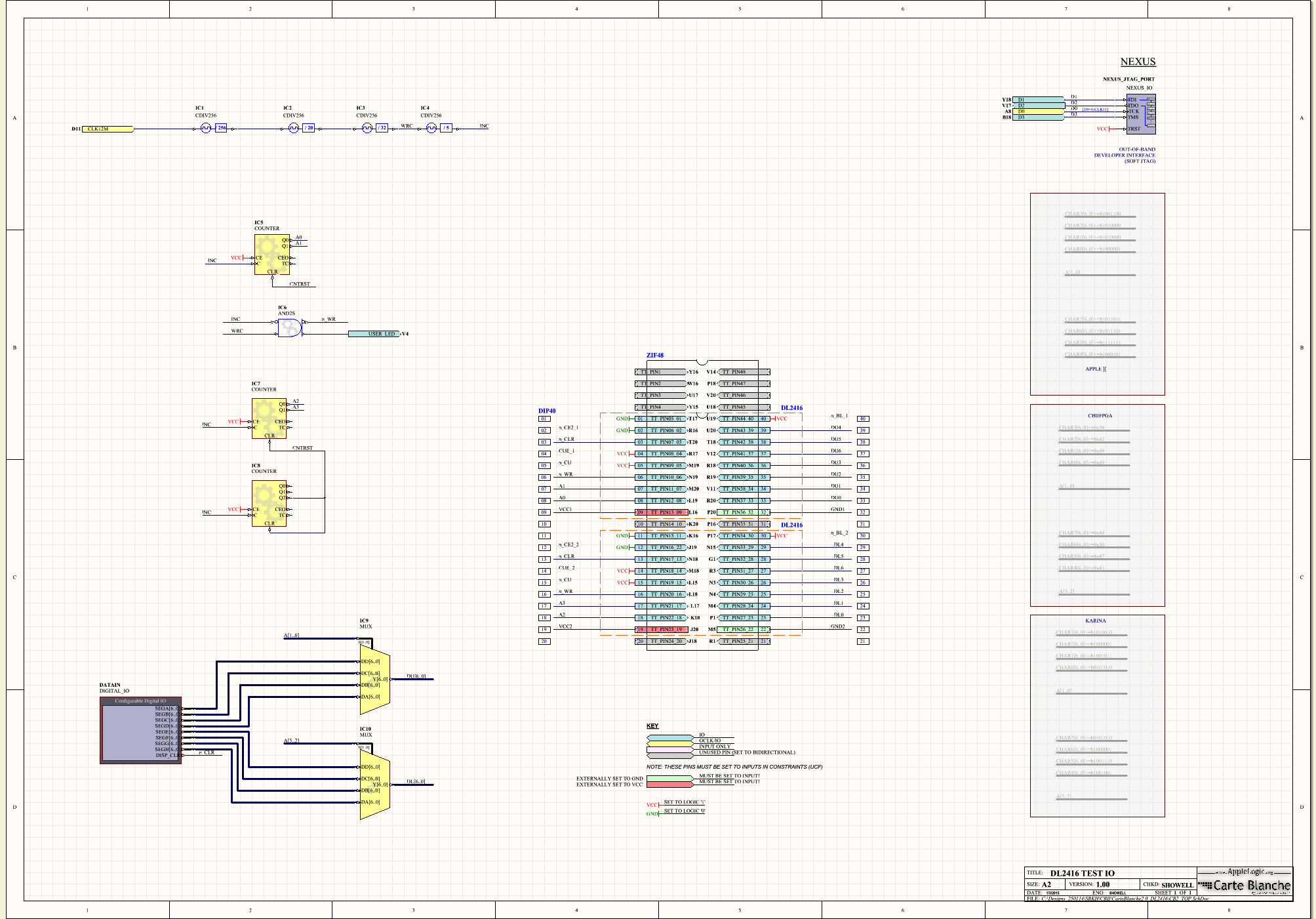1316x919 pixels.
Task: Click the yellow GCLK/IO swatch in the key
Action: point(670,743)
